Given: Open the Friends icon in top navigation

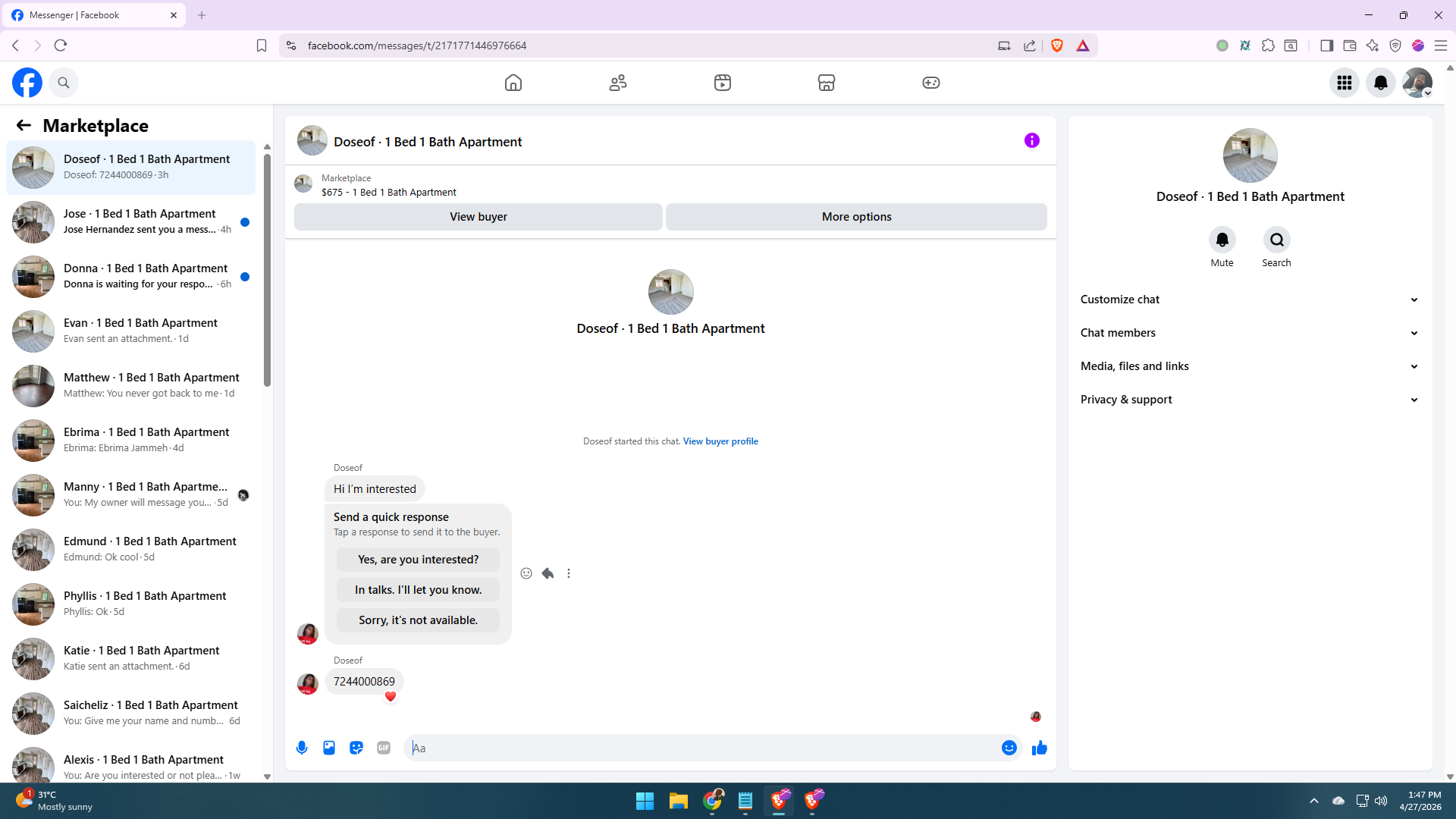Looking at the screenshot, I should click(x=618, y=83).
